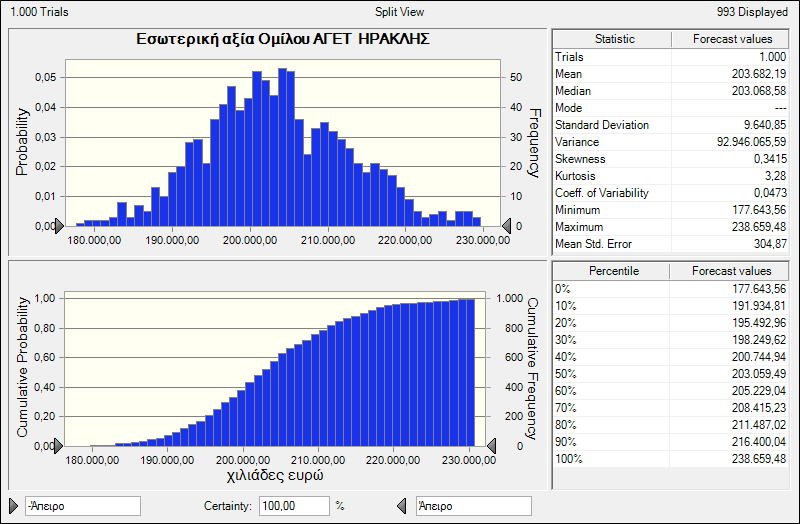Click the 80% percentile value 211.487,02
Viewport: 800px width, 524px height.
759,425
